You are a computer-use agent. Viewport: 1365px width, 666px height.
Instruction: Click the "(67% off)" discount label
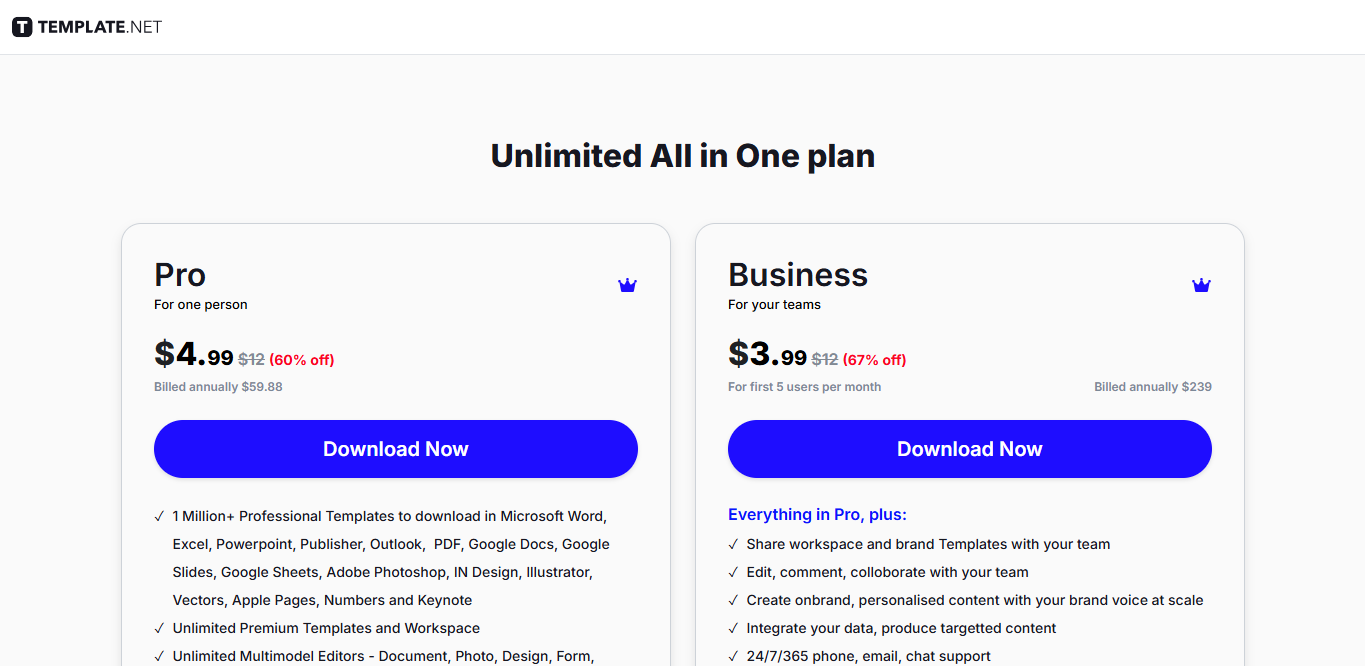[x=873, y=359]
